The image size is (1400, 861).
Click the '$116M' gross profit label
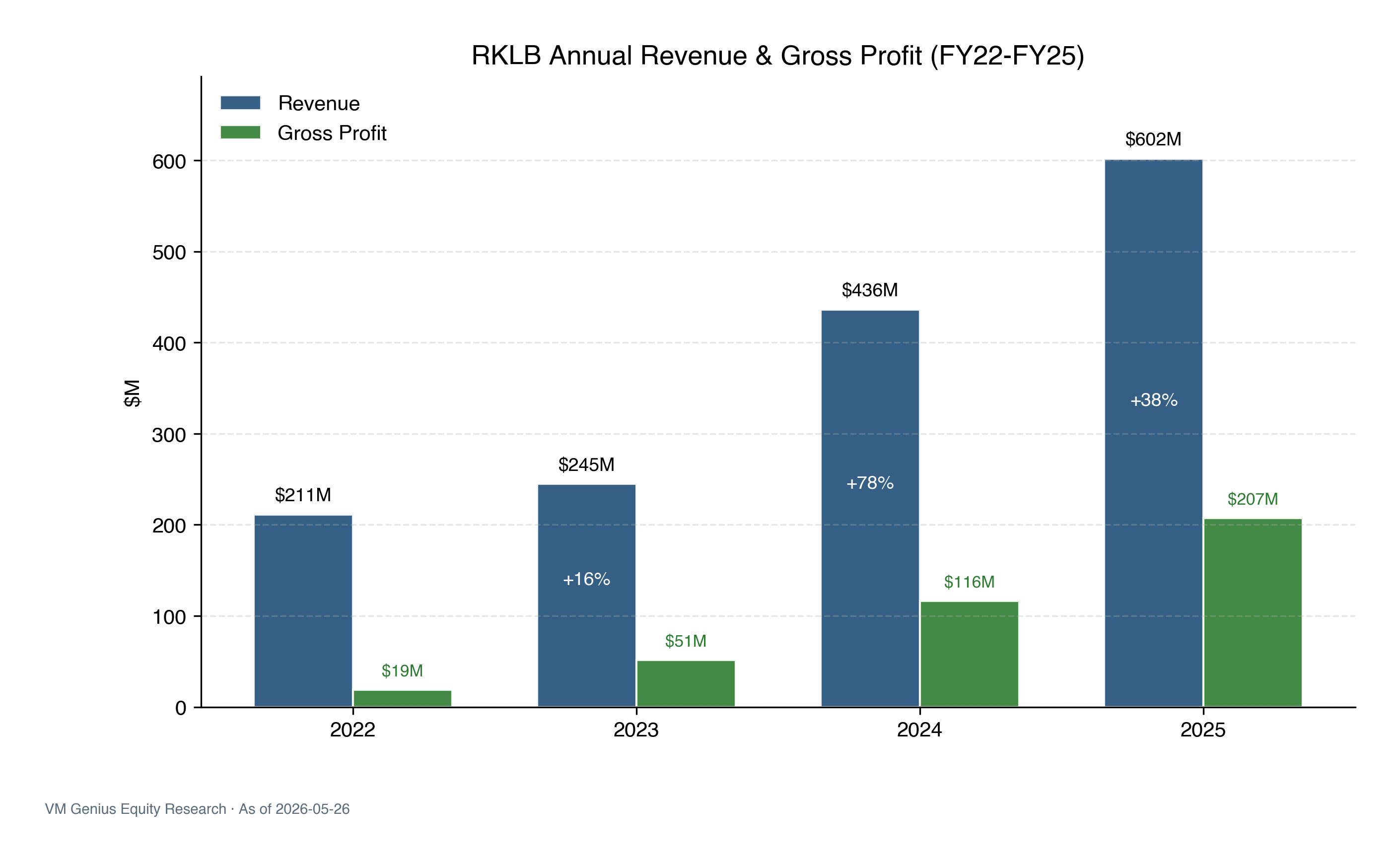coord(970,582)
